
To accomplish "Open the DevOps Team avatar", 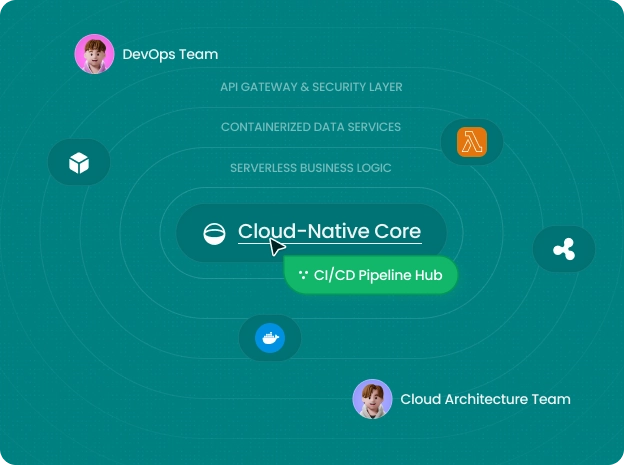I will click(95, 54).
